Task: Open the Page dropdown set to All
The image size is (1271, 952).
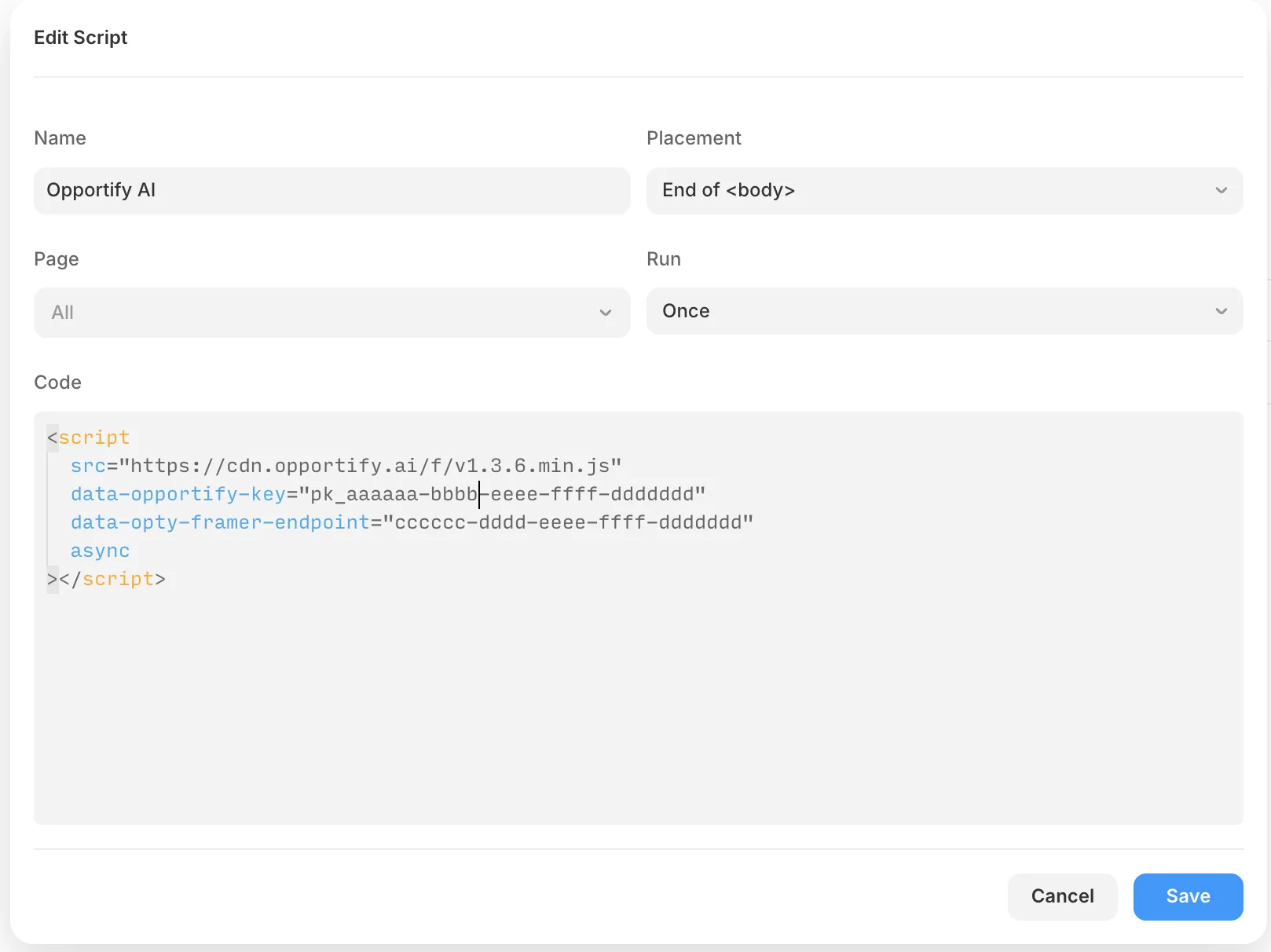Action: pos(331,312)
